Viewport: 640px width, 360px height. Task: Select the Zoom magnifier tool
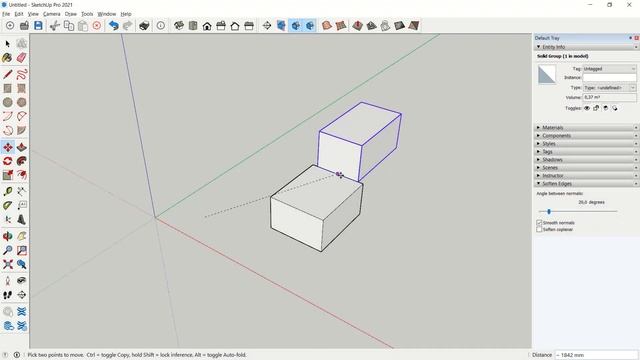(x=8, y=250)
